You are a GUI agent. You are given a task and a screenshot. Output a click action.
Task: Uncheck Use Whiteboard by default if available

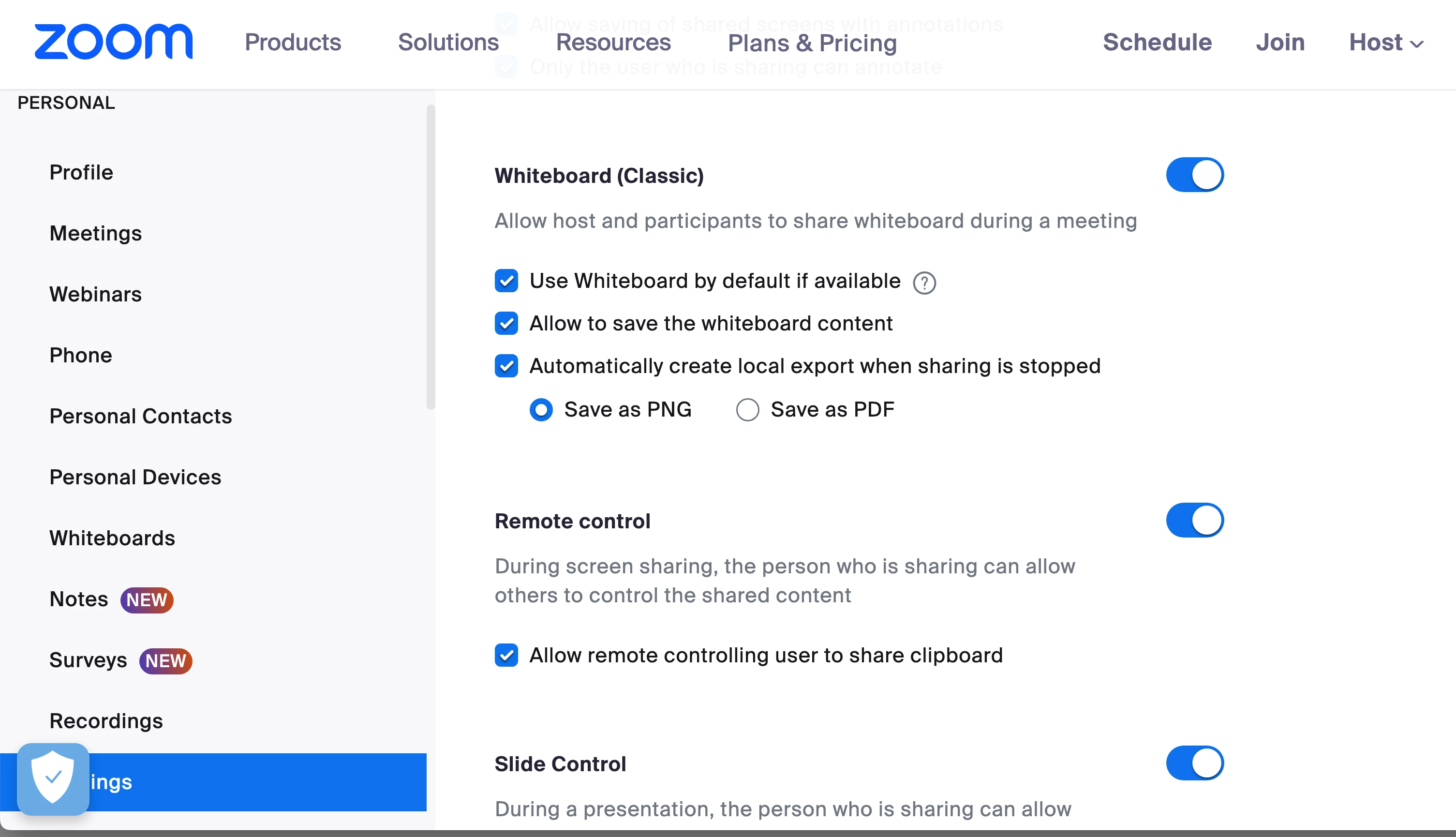(506, 281)
